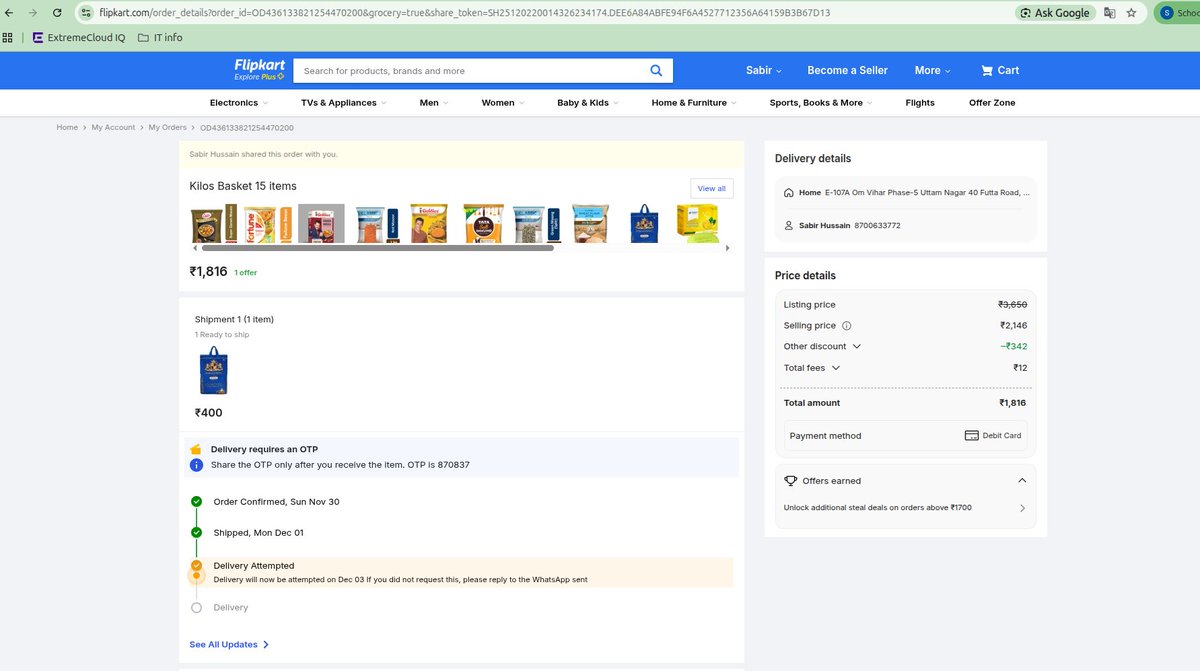This screenshot has height=671, width=1200.
Task: Click the Home address icon in Delivery details
Action: (x=789, y=192)
